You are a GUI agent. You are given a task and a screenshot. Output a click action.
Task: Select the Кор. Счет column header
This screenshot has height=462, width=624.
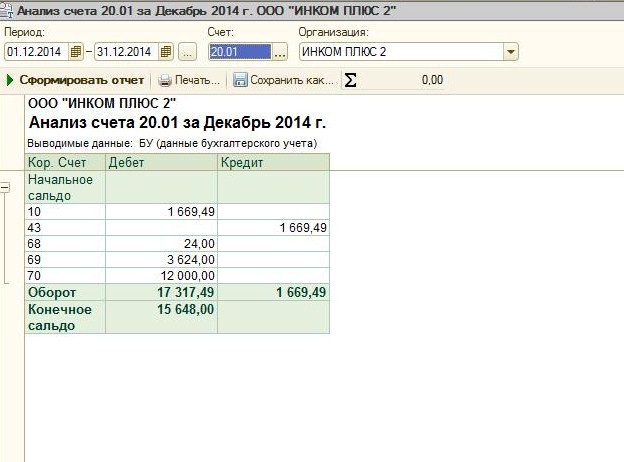[x=65, y=162]
